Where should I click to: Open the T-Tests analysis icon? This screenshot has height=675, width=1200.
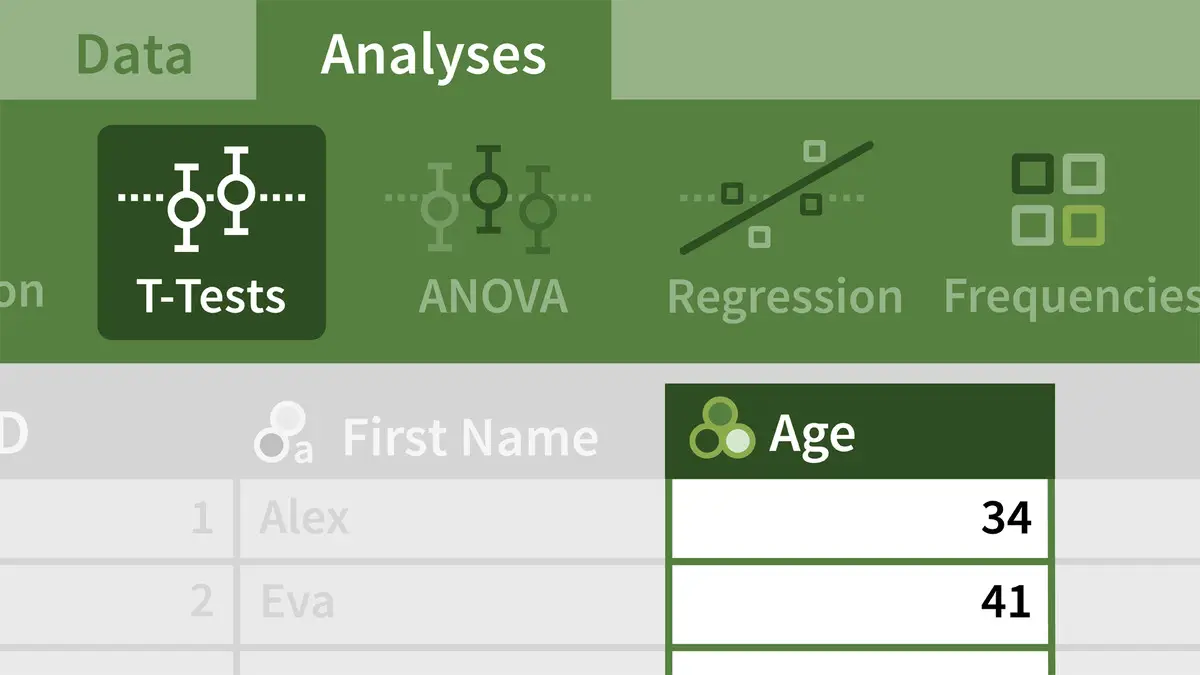(211, 200)
